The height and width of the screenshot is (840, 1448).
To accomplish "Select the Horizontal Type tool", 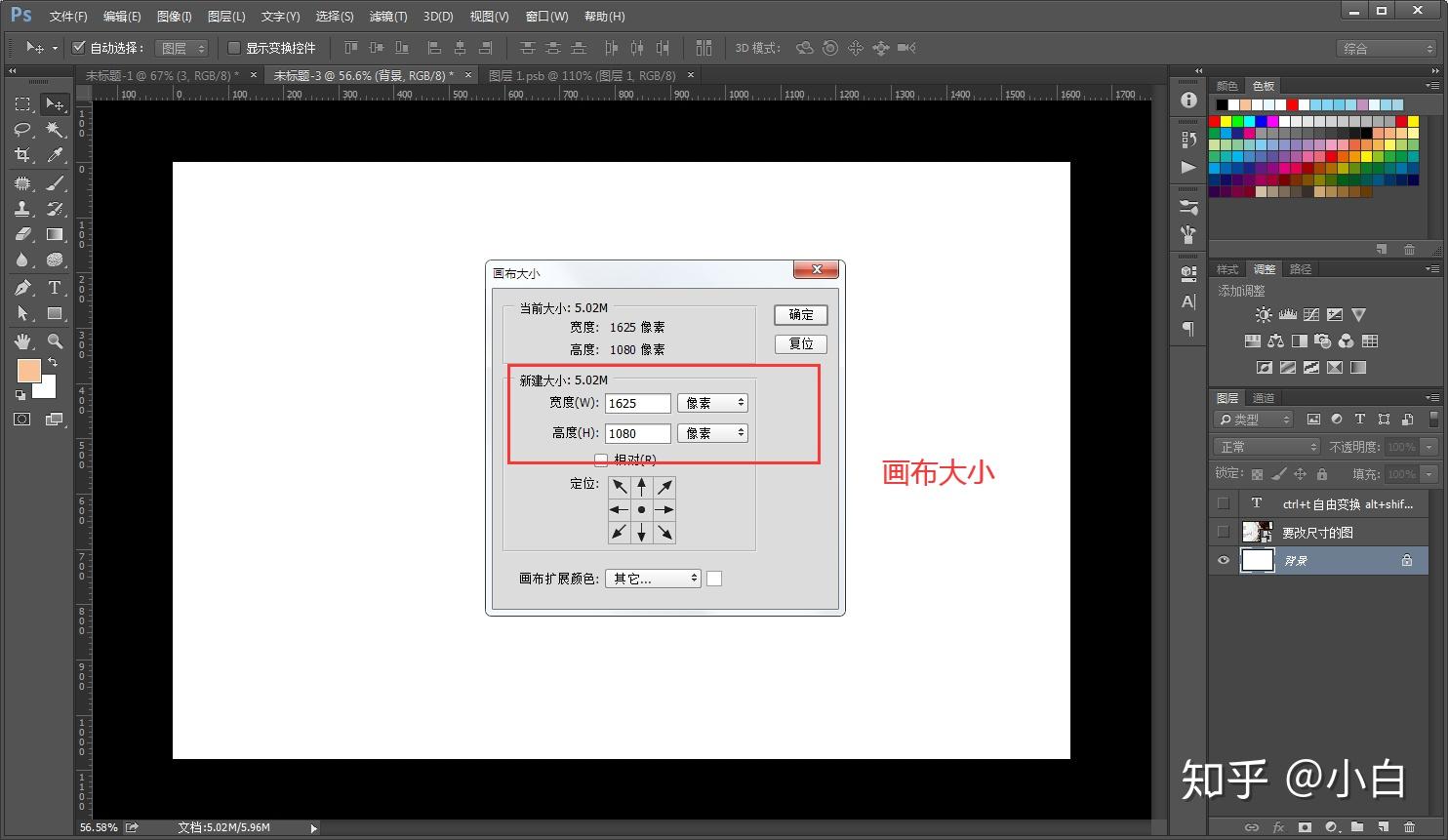I will (x=55, y=288).
